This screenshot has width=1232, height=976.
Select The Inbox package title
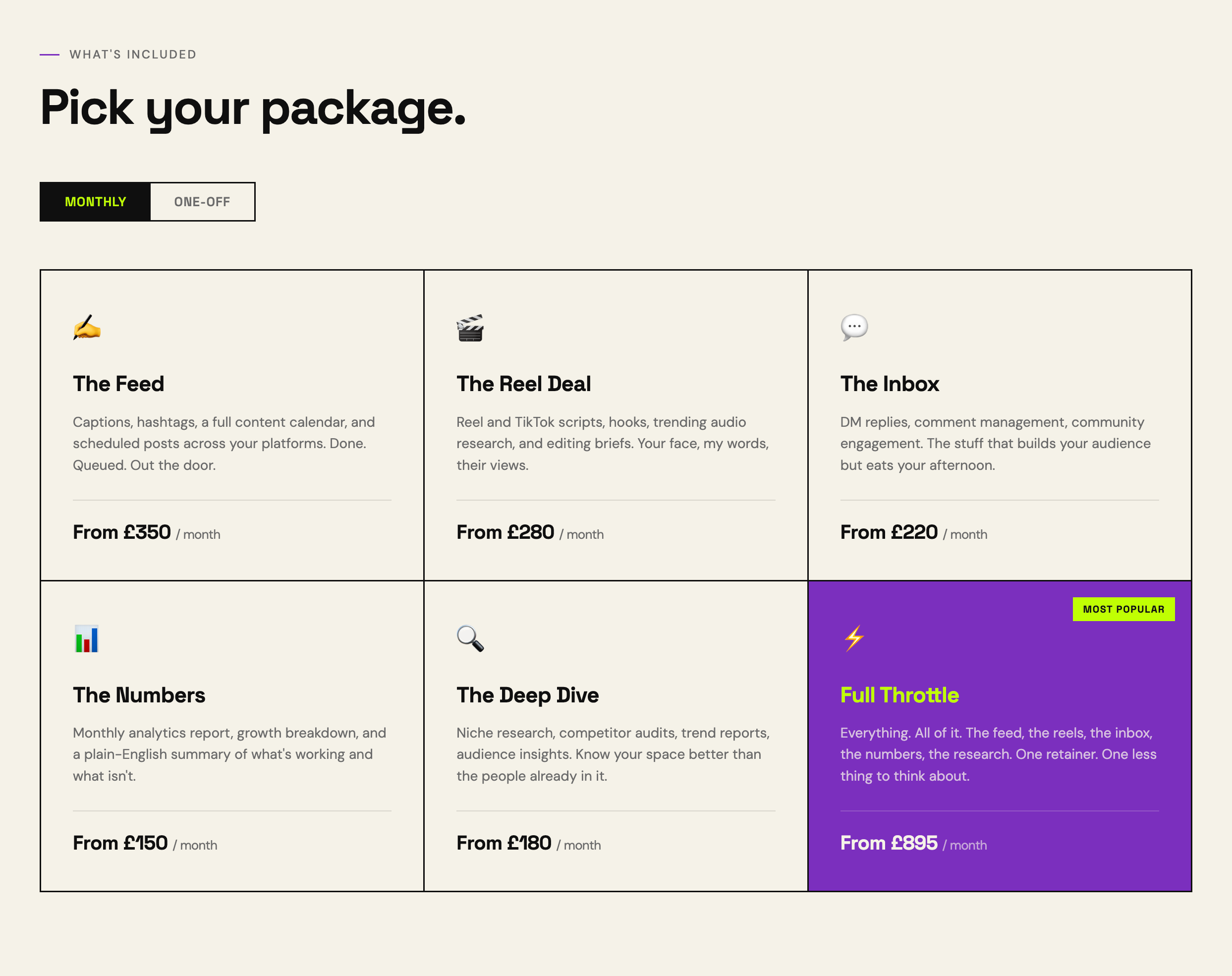(889, 384)
